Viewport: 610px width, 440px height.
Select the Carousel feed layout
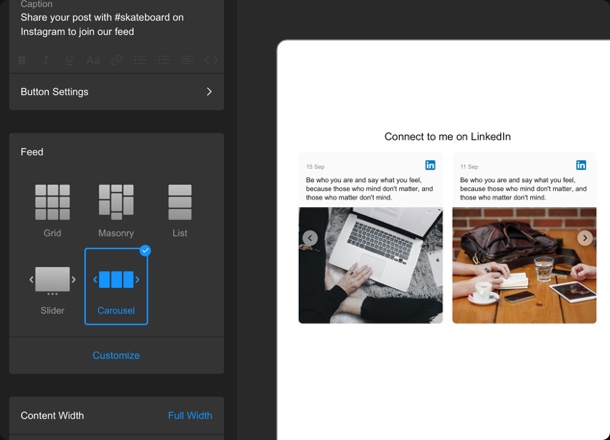[x=116, y=287]
